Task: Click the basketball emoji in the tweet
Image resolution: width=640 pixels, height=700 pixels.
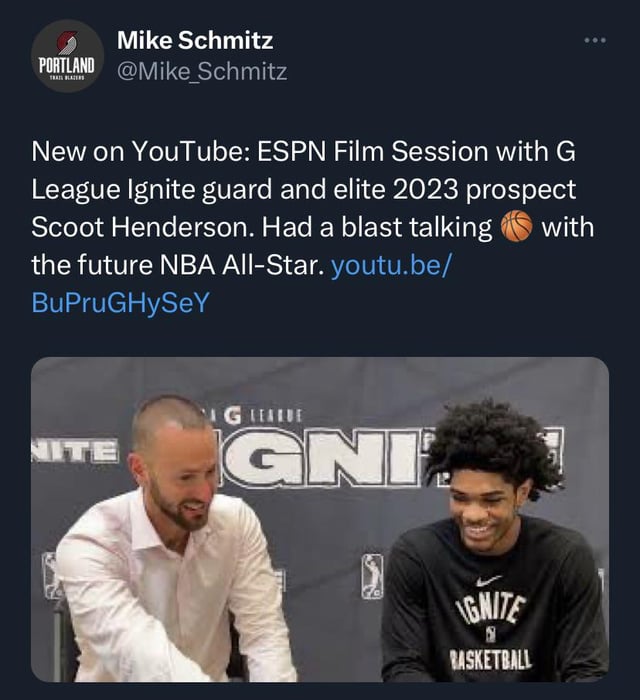Action: tap(516, 228)
